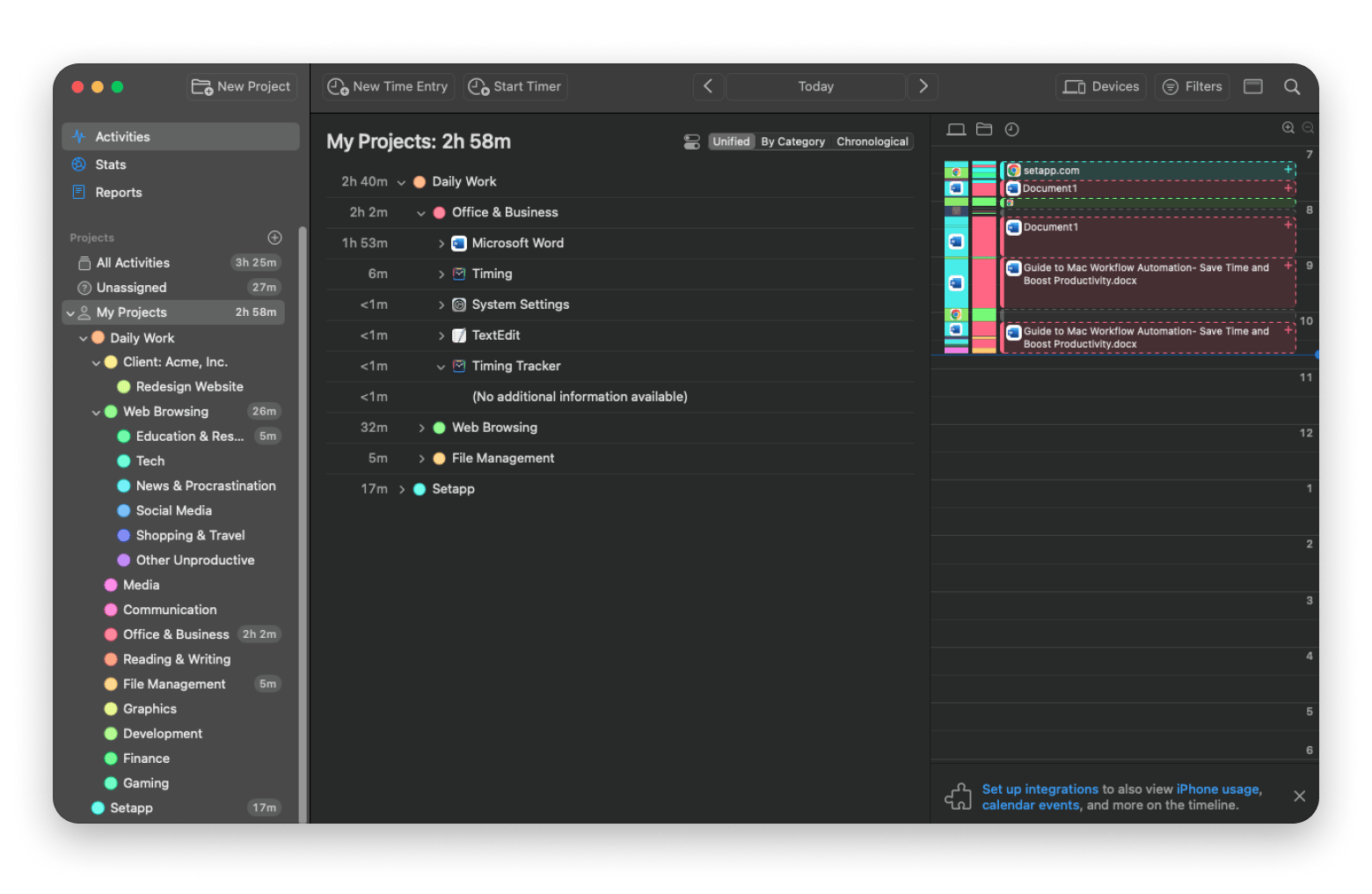Select the Media project

click(x=141, y=585)
